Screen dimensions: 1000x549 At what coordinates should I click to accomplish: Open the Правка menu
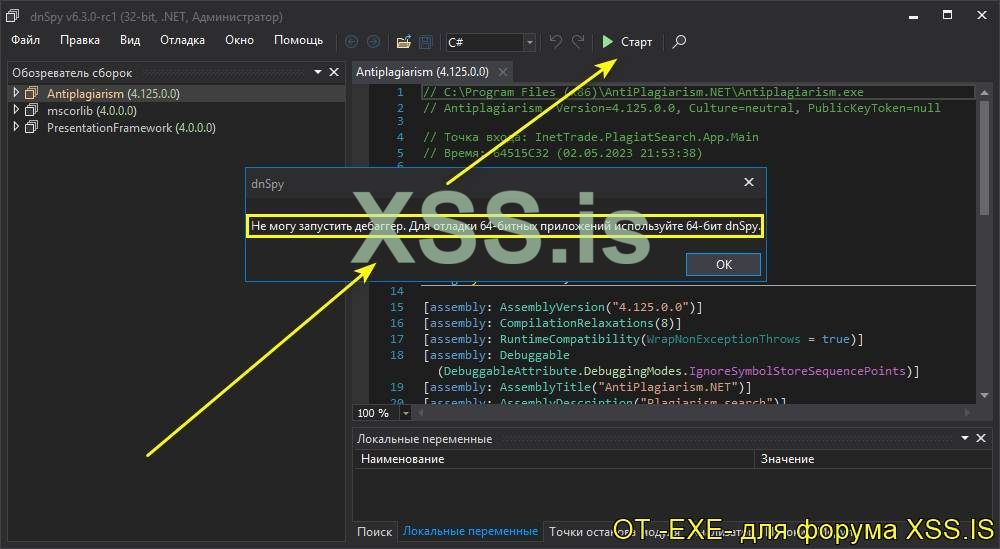click(80, 40)
